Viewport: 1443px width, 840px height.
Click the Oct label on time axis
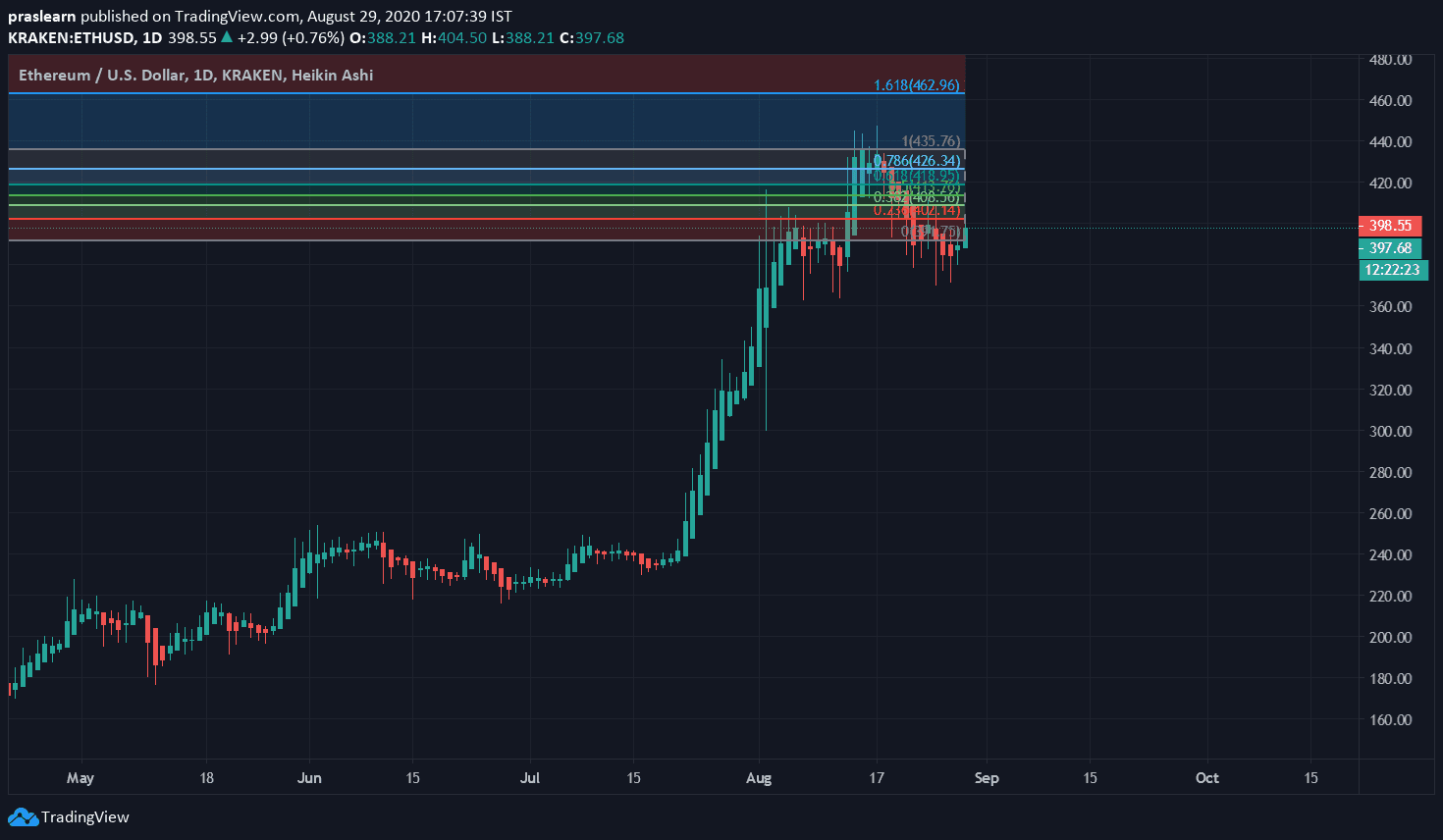point(1206,778)
